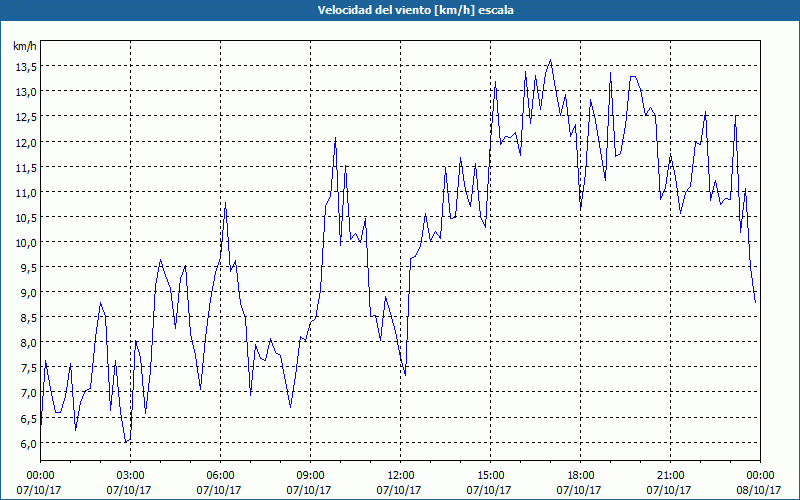Click the 21:00 time axis label
800x500 pixels.
click(x=670, y=476)
